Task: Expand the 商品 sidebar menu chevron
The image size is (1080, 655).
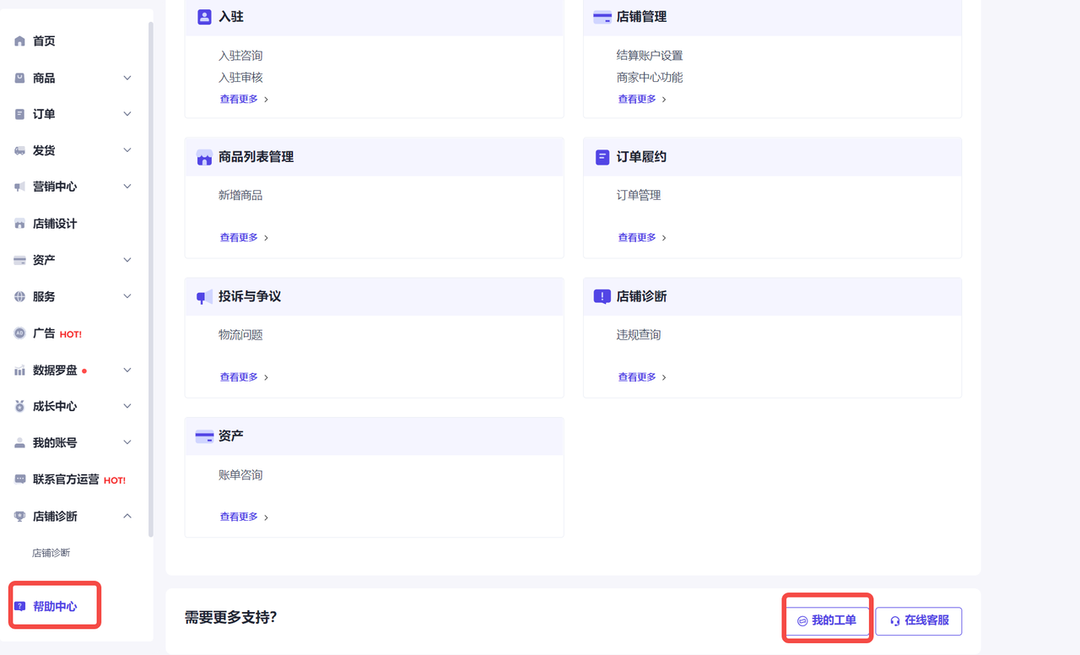Action: point(127,78)
